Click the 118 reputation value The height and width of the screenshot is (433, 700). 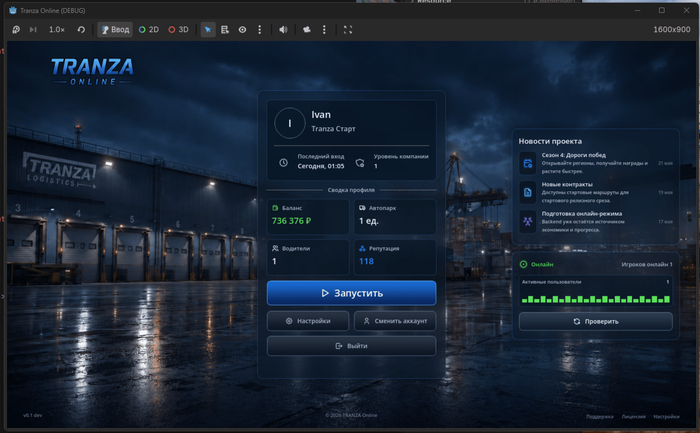(366, 261)
